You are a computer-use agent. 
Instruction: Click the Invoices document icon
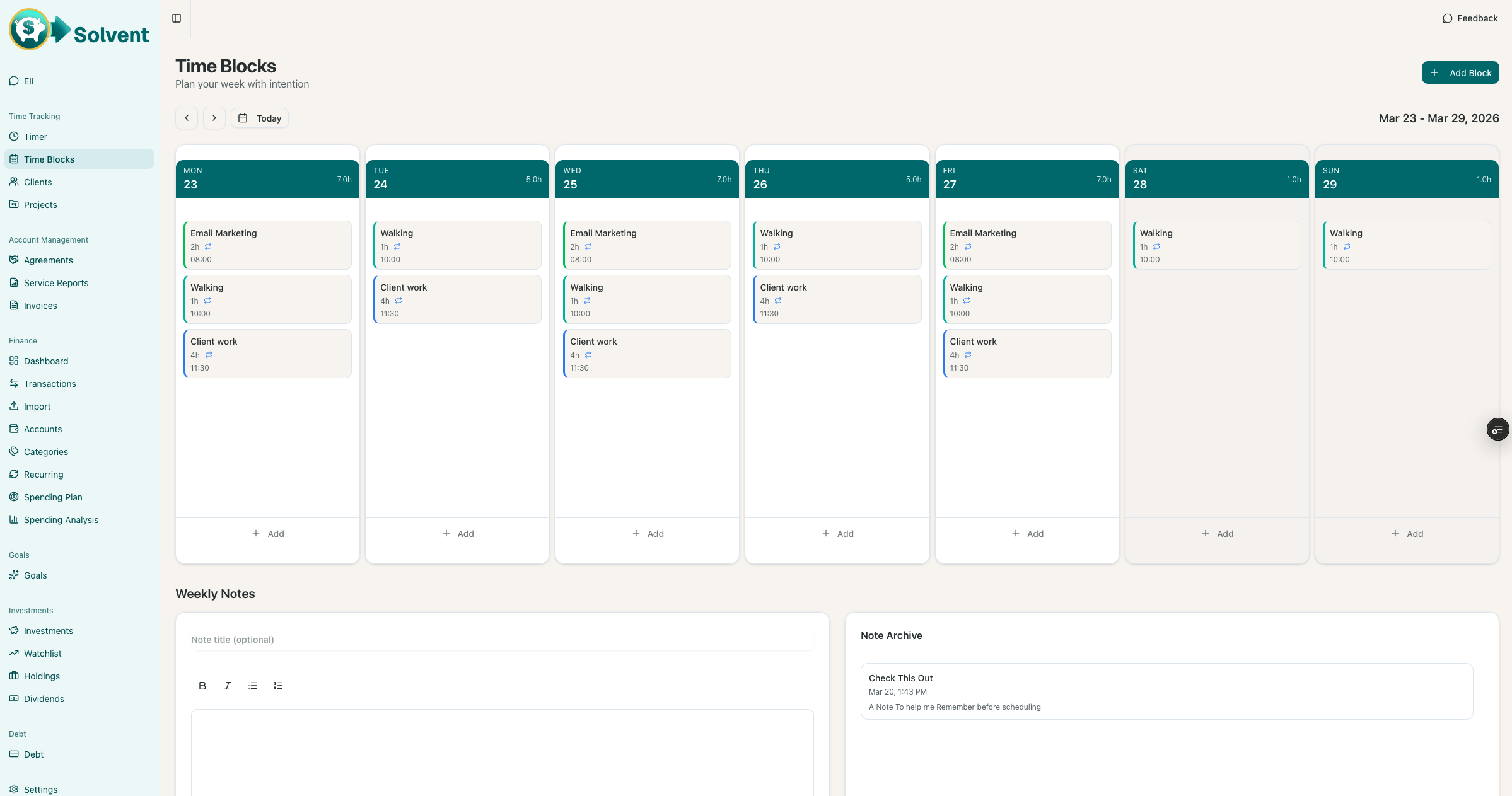point(14,305)
